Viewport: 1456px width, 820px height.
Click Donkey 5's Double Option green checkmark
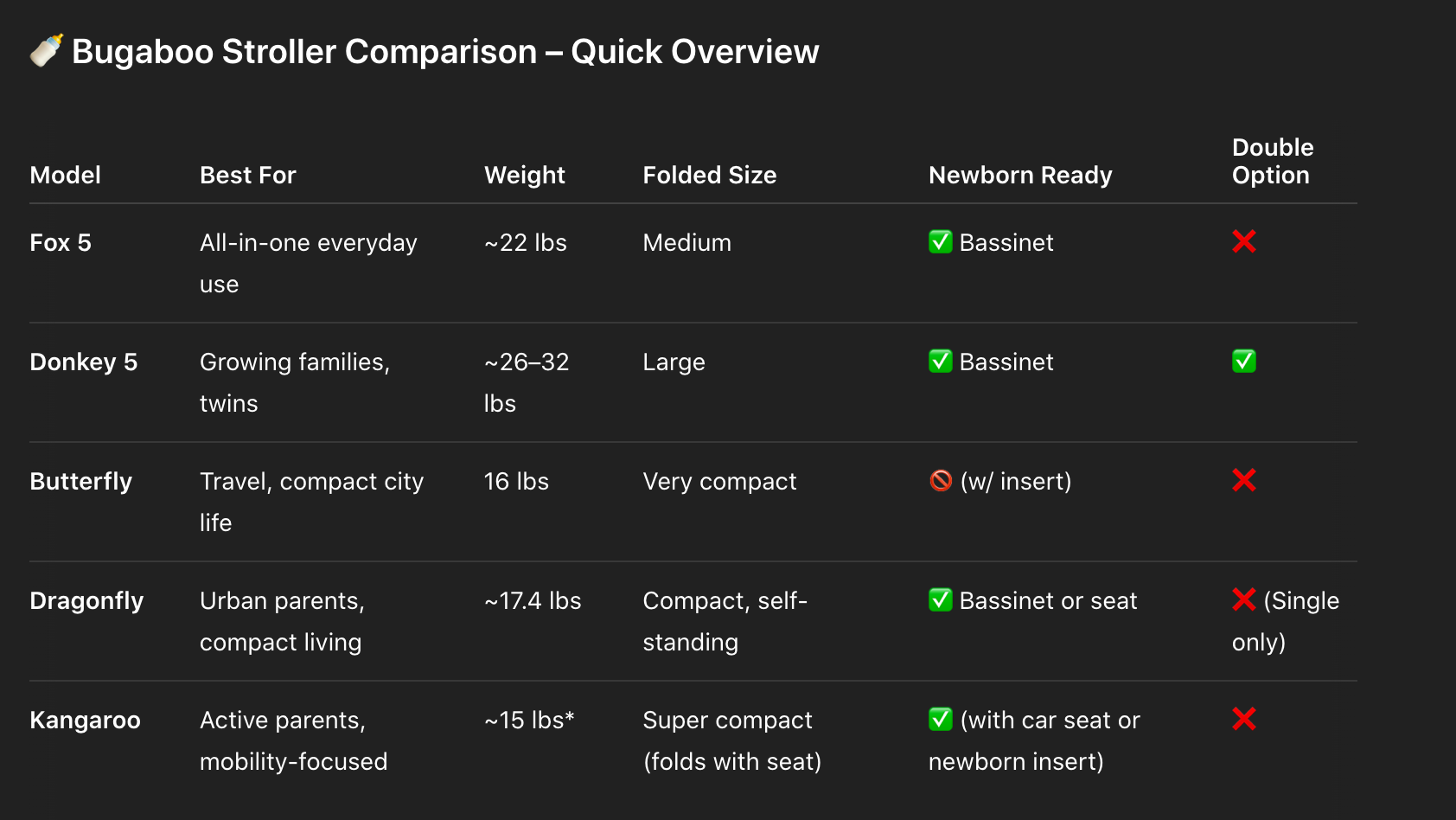pos(1243,362)
